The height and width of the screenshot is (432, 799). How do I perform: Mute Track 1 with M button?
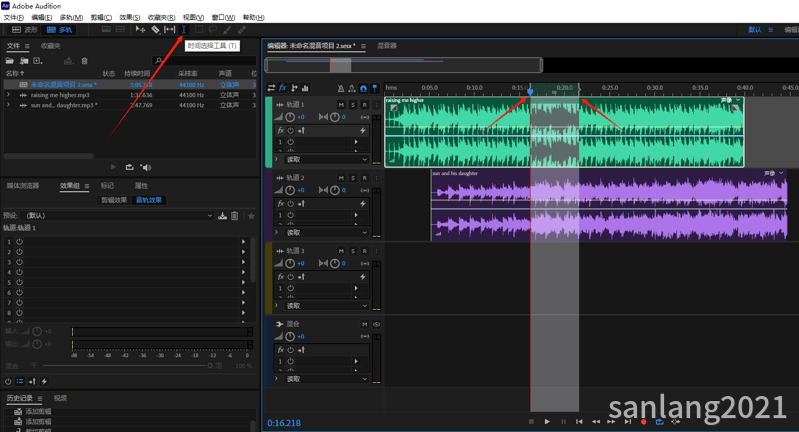click(341, 104)
